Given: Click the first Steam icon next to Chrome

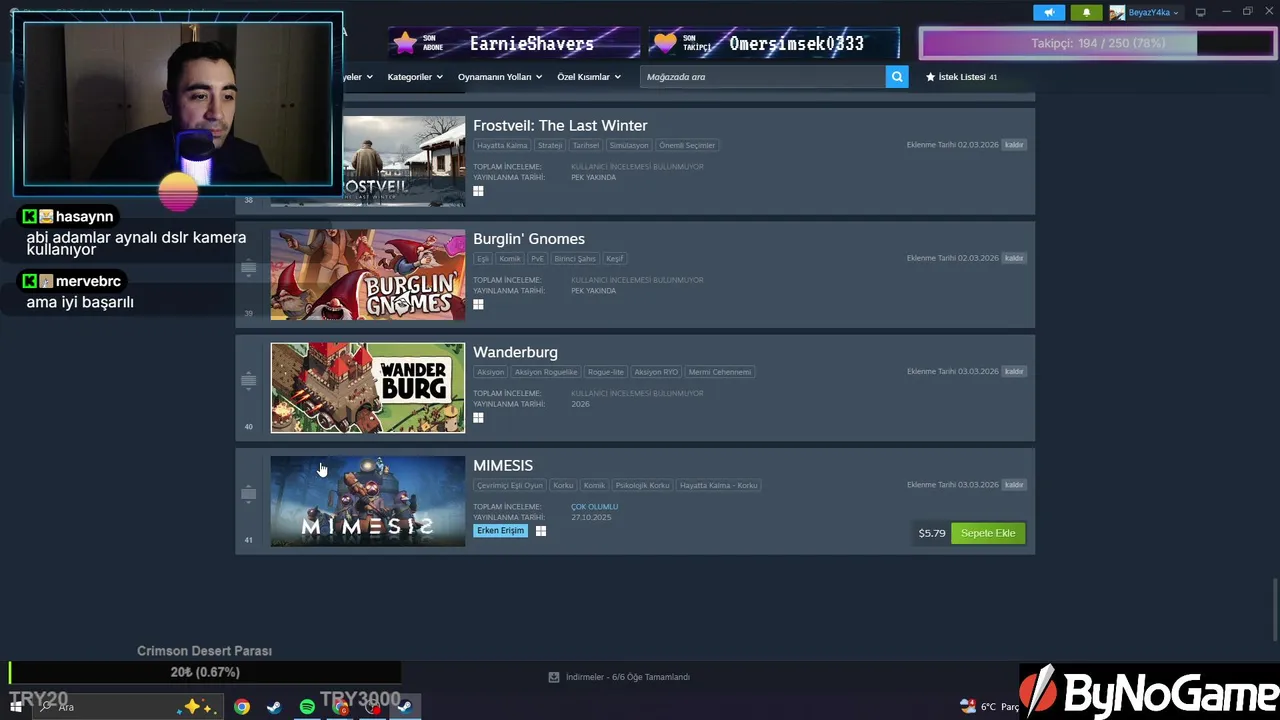Looking at the screenshot, I should click(273, 707).
